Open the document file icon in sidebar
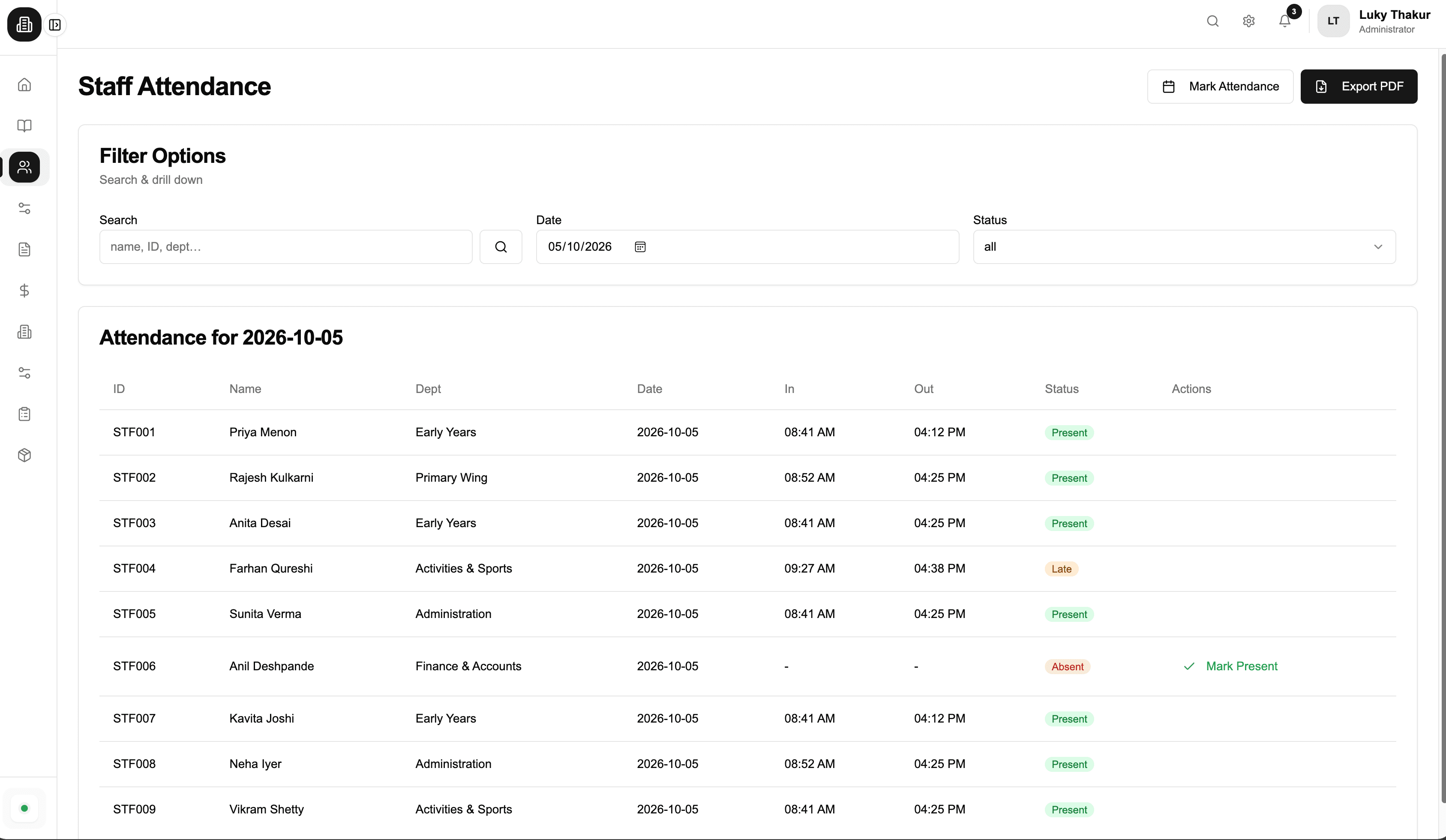 [x=24, y=249]
